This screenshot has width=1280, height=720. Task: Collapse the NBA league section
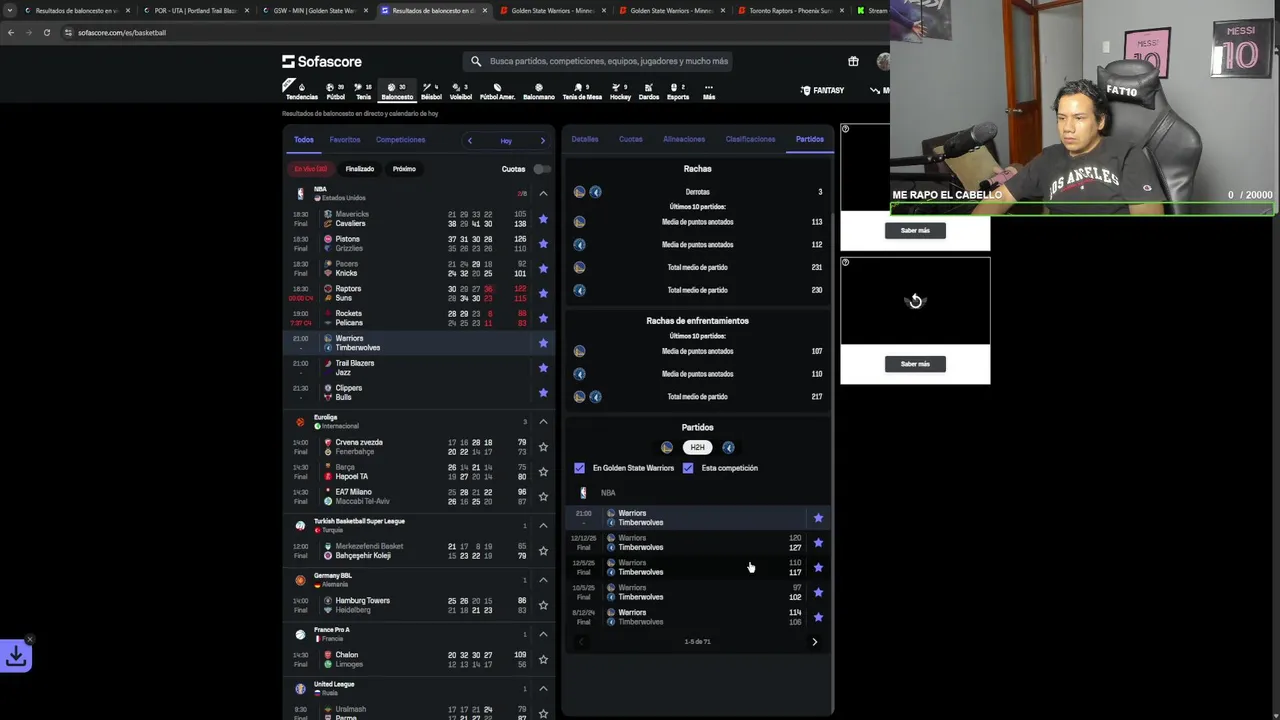pyautogui.click(x=543, y=193)
